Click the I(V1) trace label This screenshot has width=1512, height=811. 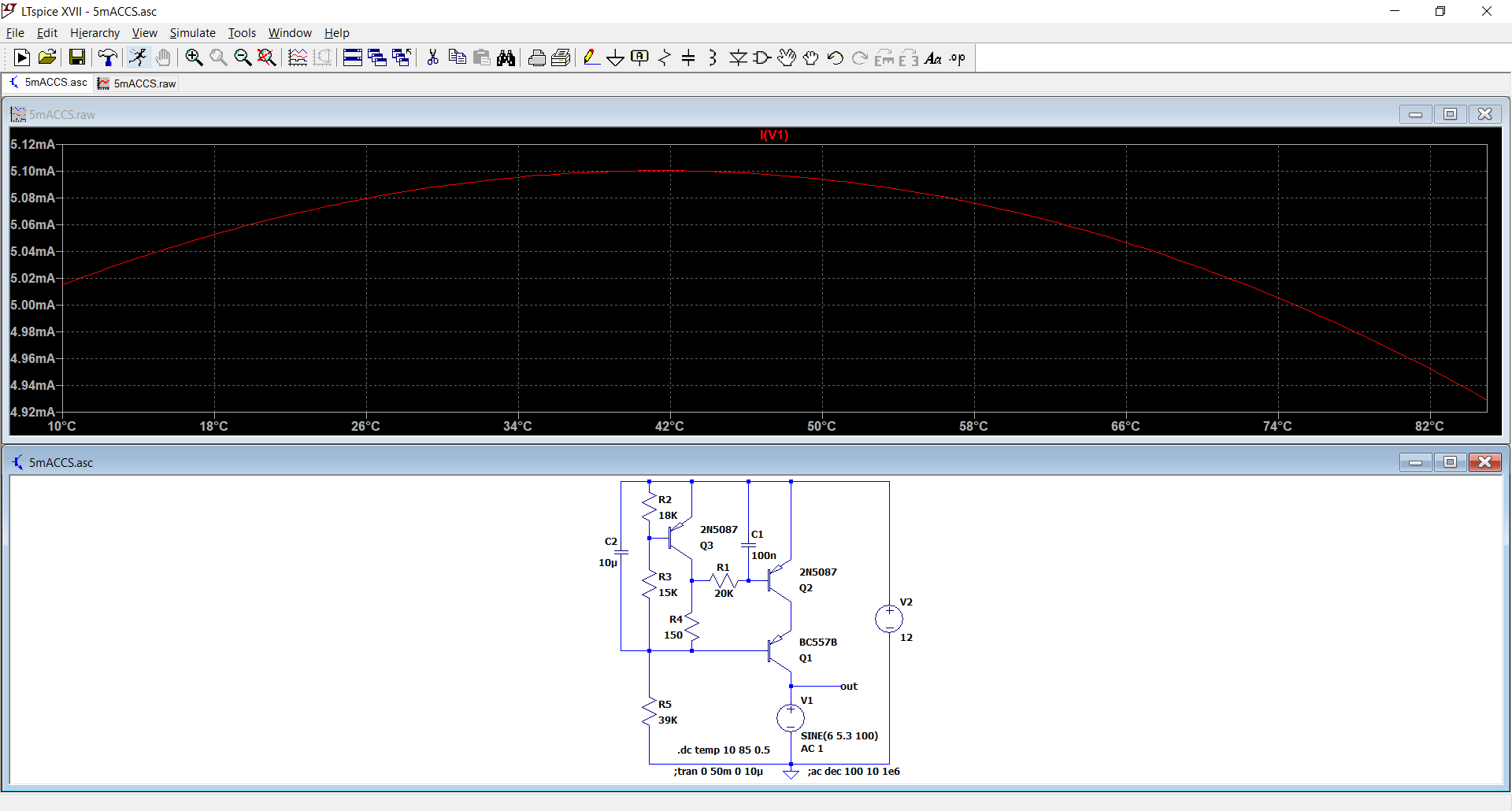pos(774,135)
